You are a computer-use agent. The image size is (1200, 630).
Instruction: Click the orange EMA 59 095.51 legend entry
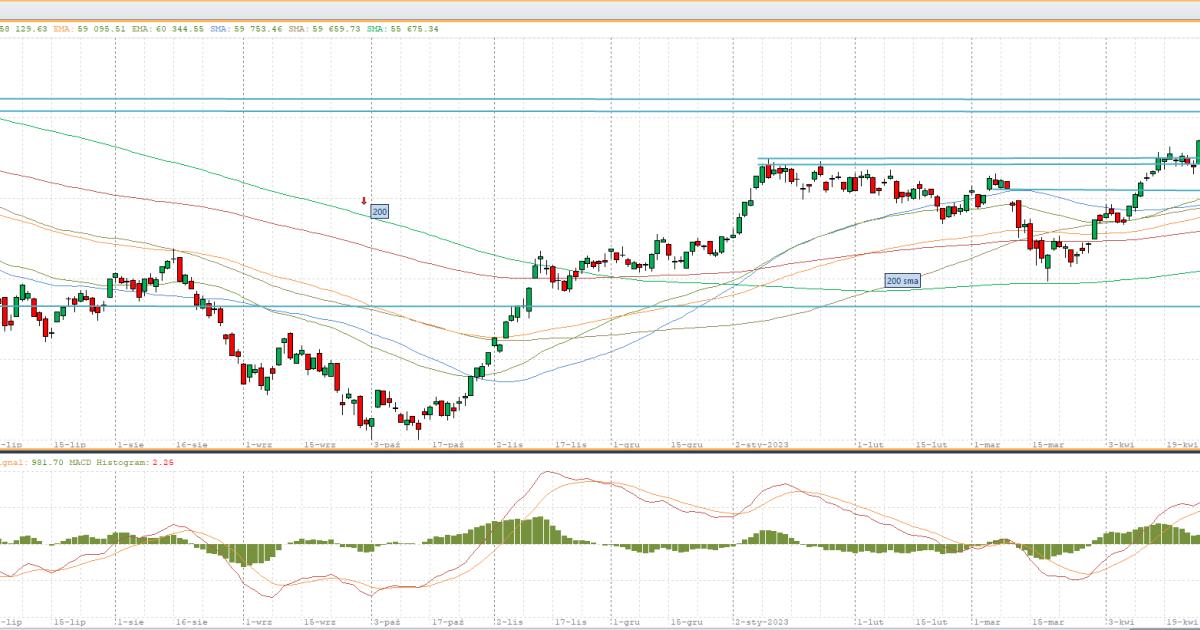coord(102,29)
